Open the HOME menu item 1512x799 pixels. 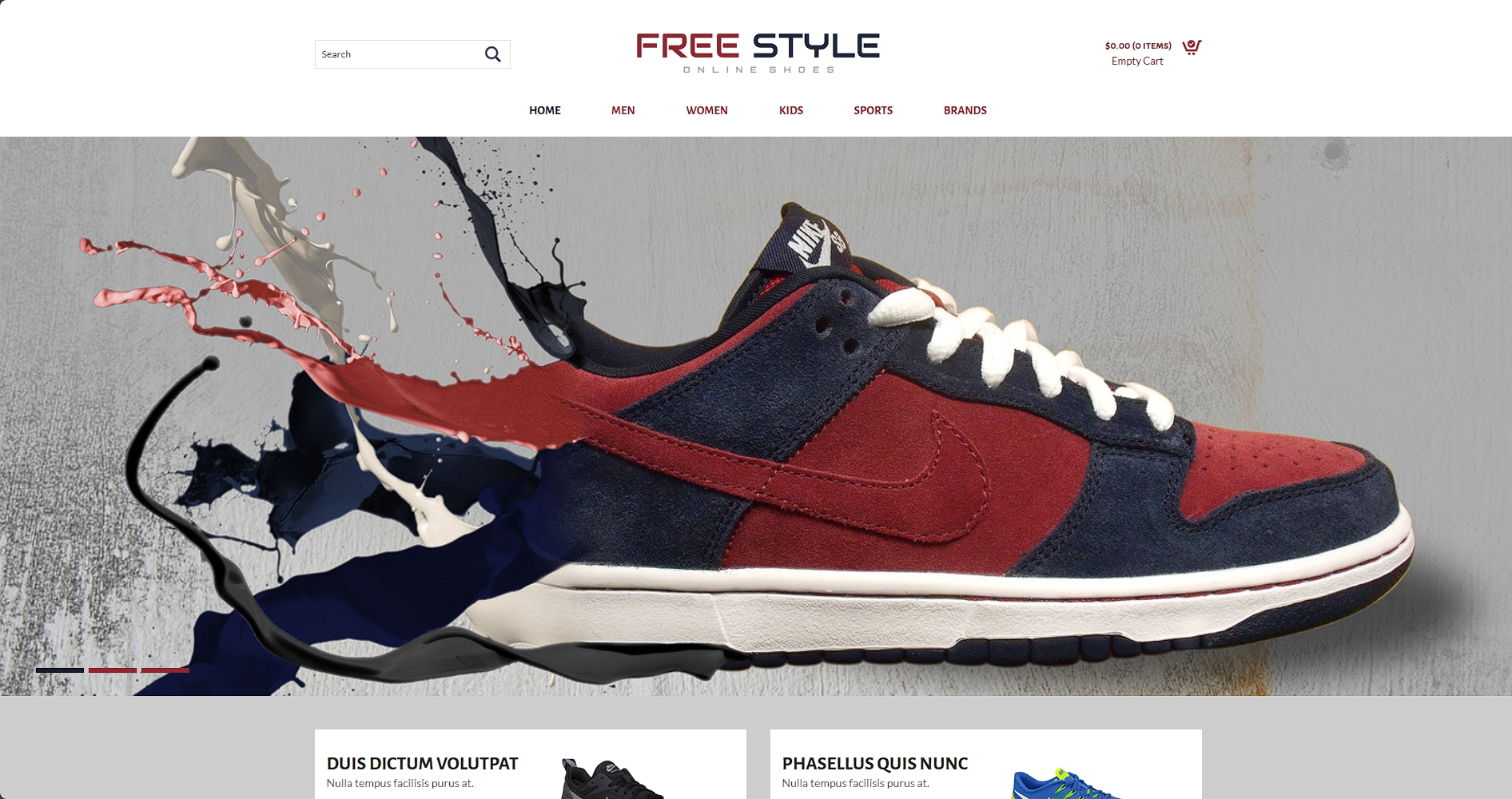(x=545, y=110)
